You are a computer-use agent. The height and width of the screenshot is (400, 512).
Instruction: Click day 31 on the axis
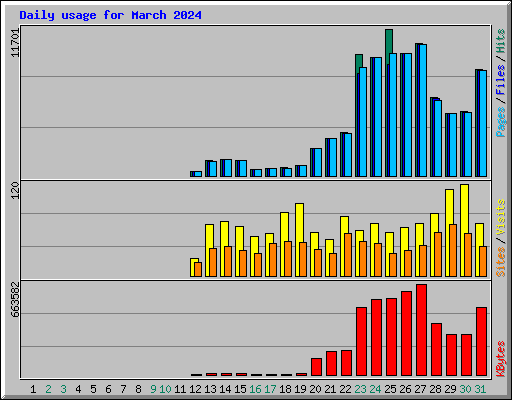tap(480, 389)
